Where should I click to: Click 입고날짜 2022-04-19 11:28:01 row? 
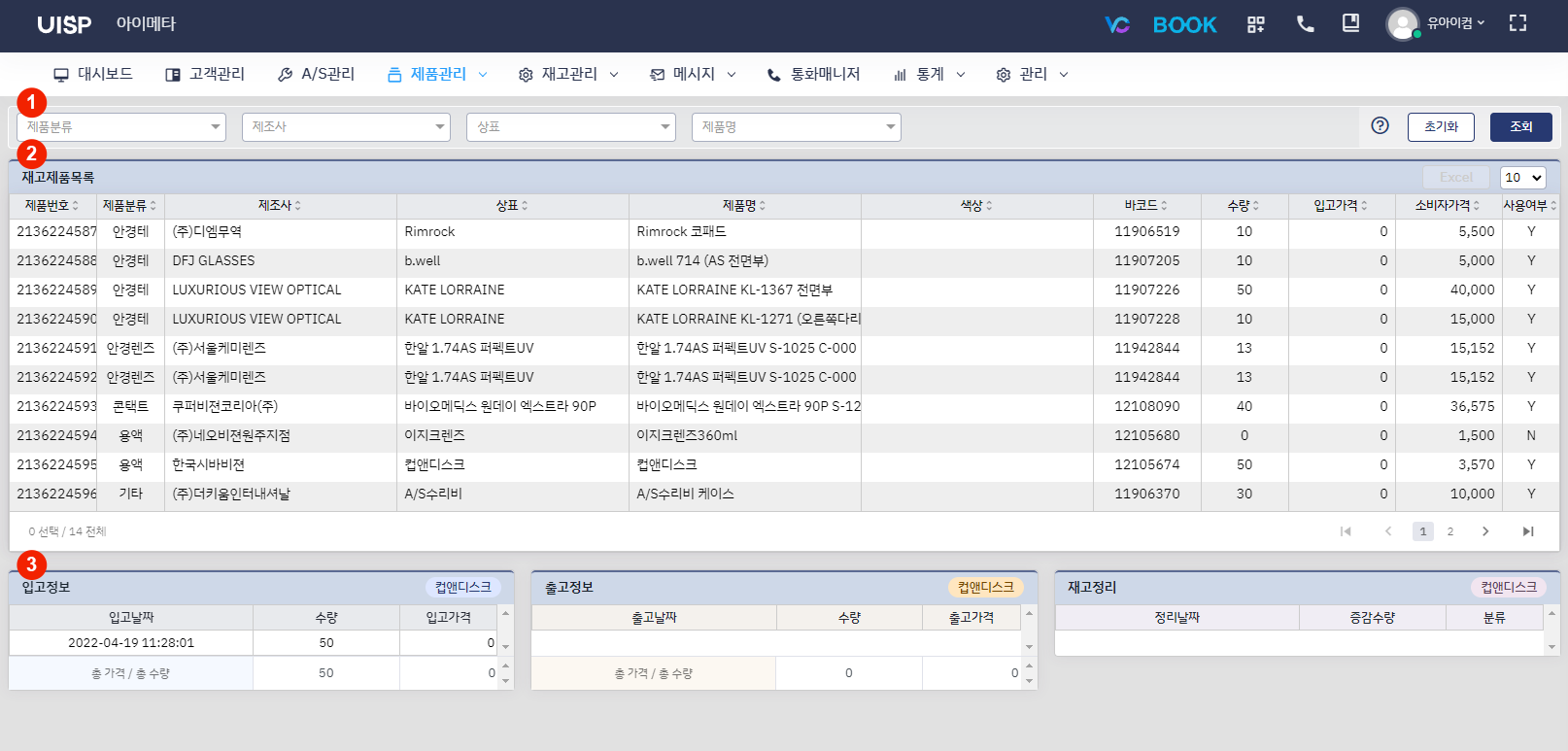[254, 643]
